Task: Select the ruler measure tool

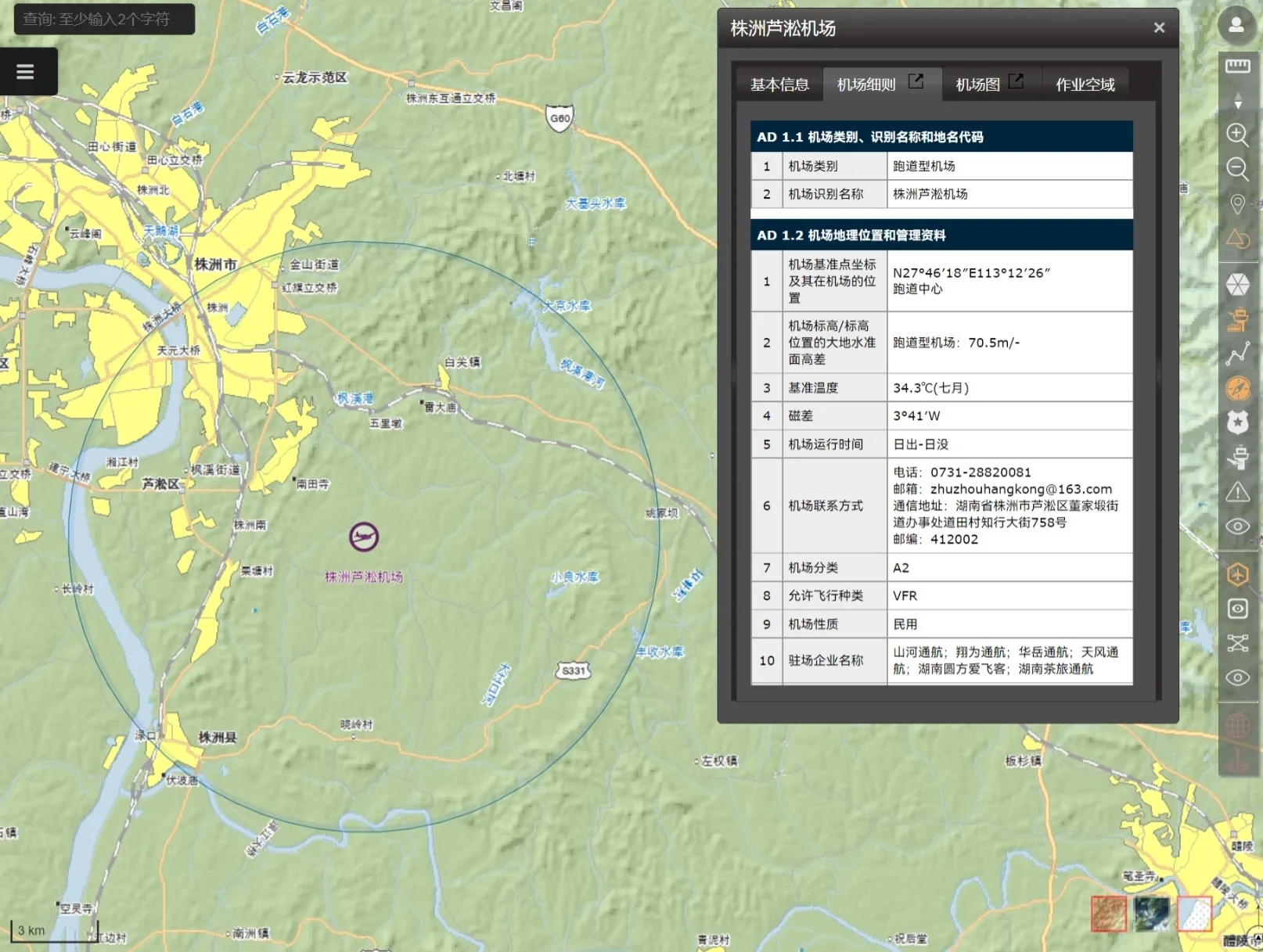Action: coord(1237,66)
